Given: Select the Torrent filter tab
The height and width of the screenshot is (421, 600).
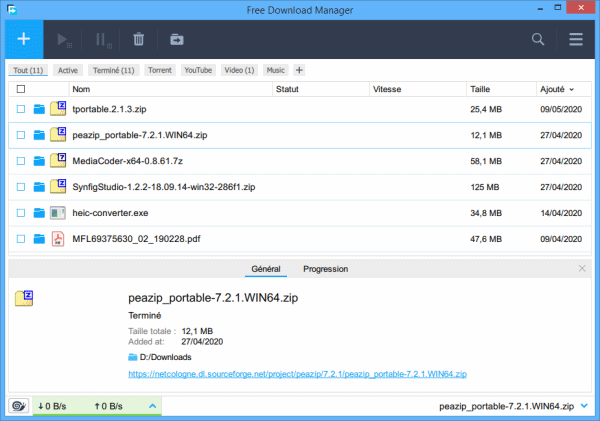Looking at the screenshot, I should 160,70.
